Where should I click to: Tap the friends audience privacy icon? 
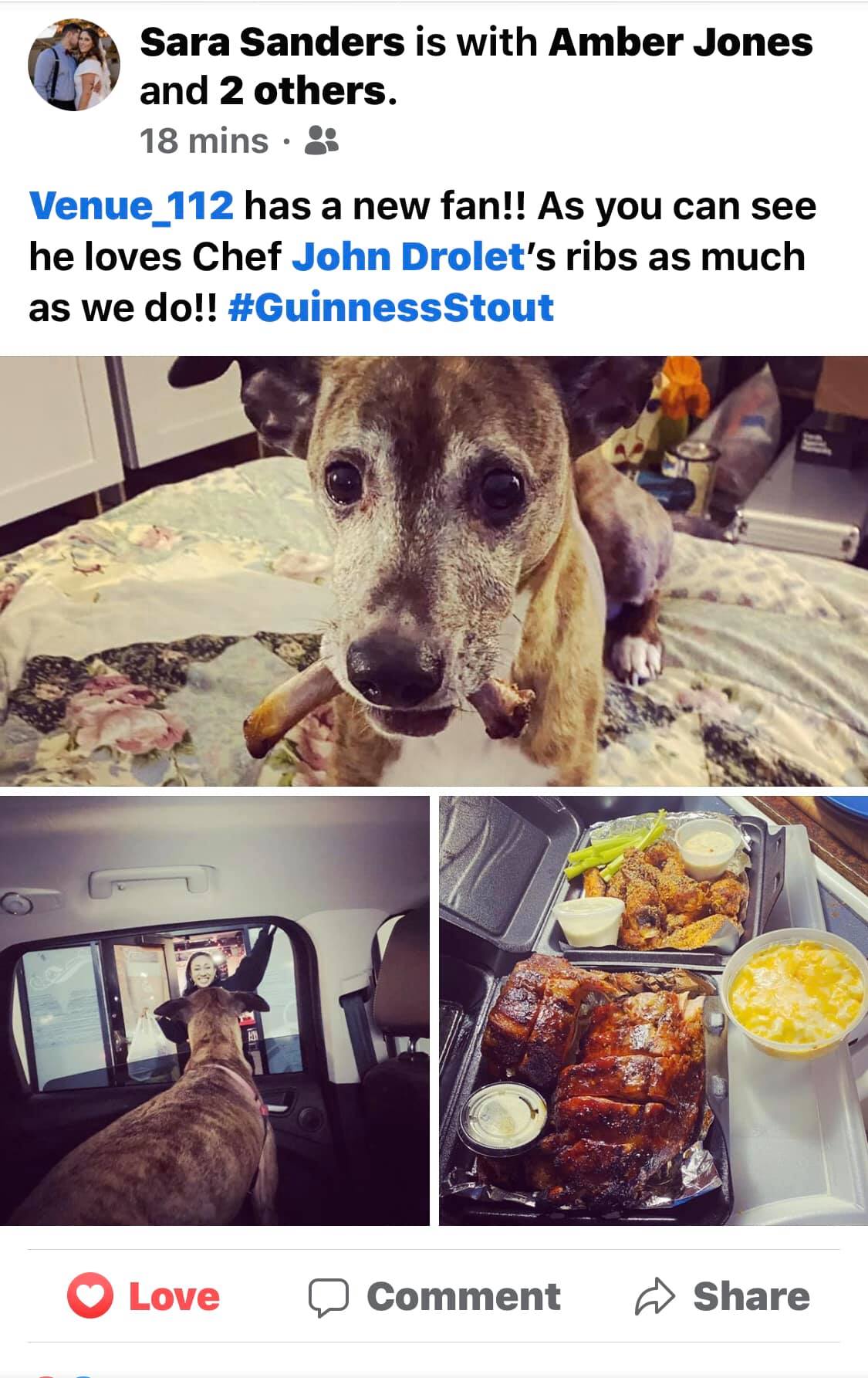pyautogui.click(x=322, y=141)
